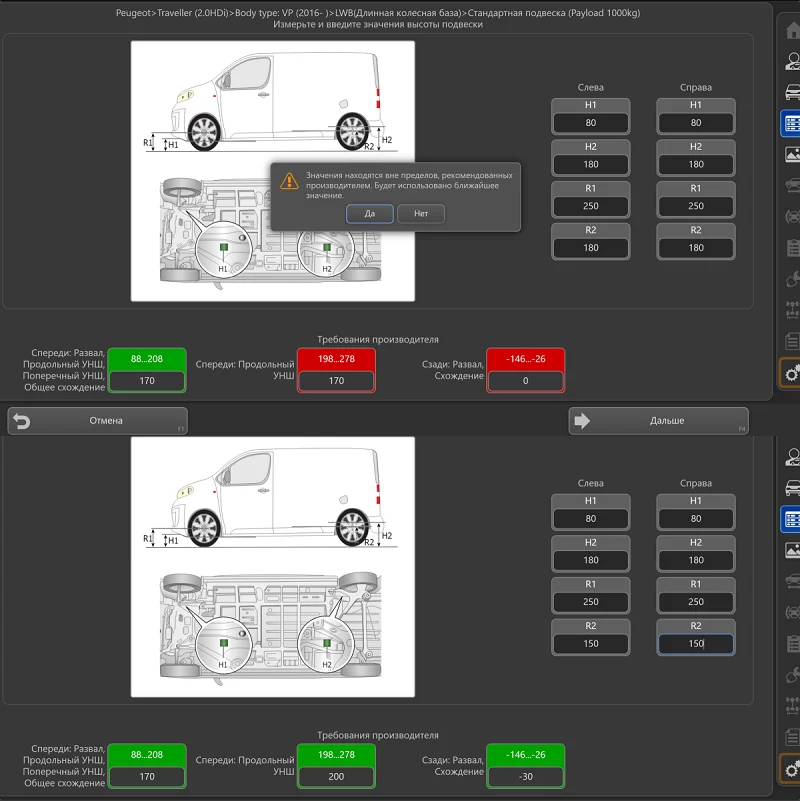Confirm the warning by pressing Да
Image resolution: width=800 pixels, height=801 pixels.
click(370, 214)
